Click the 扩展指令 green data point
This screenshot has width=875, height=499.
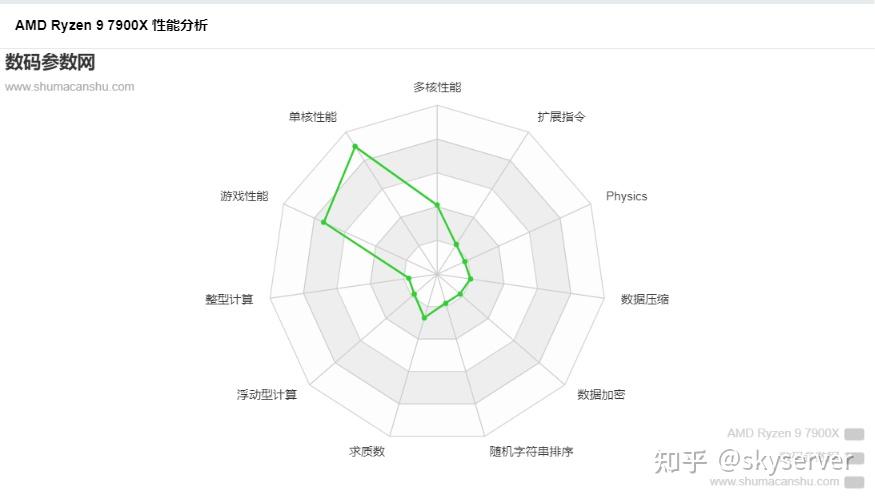(x=456, y=244)
